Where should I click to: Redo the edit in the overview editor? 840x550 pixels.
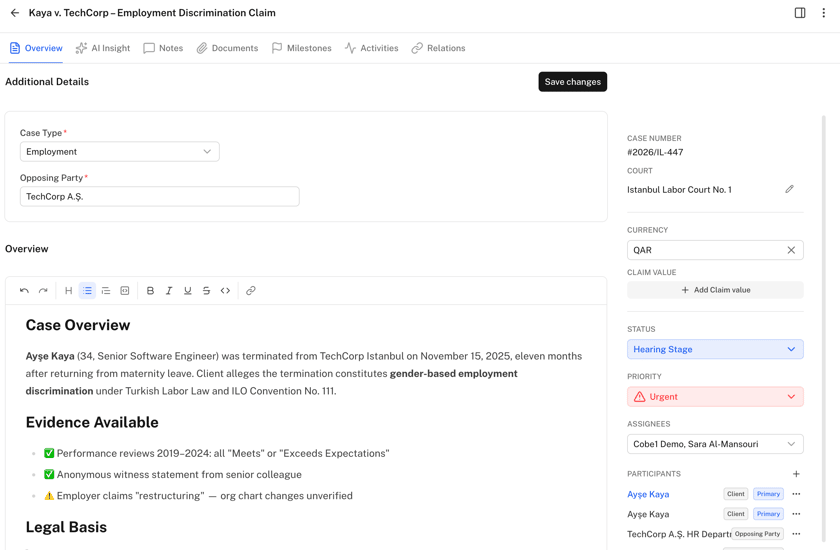(43, 291)
